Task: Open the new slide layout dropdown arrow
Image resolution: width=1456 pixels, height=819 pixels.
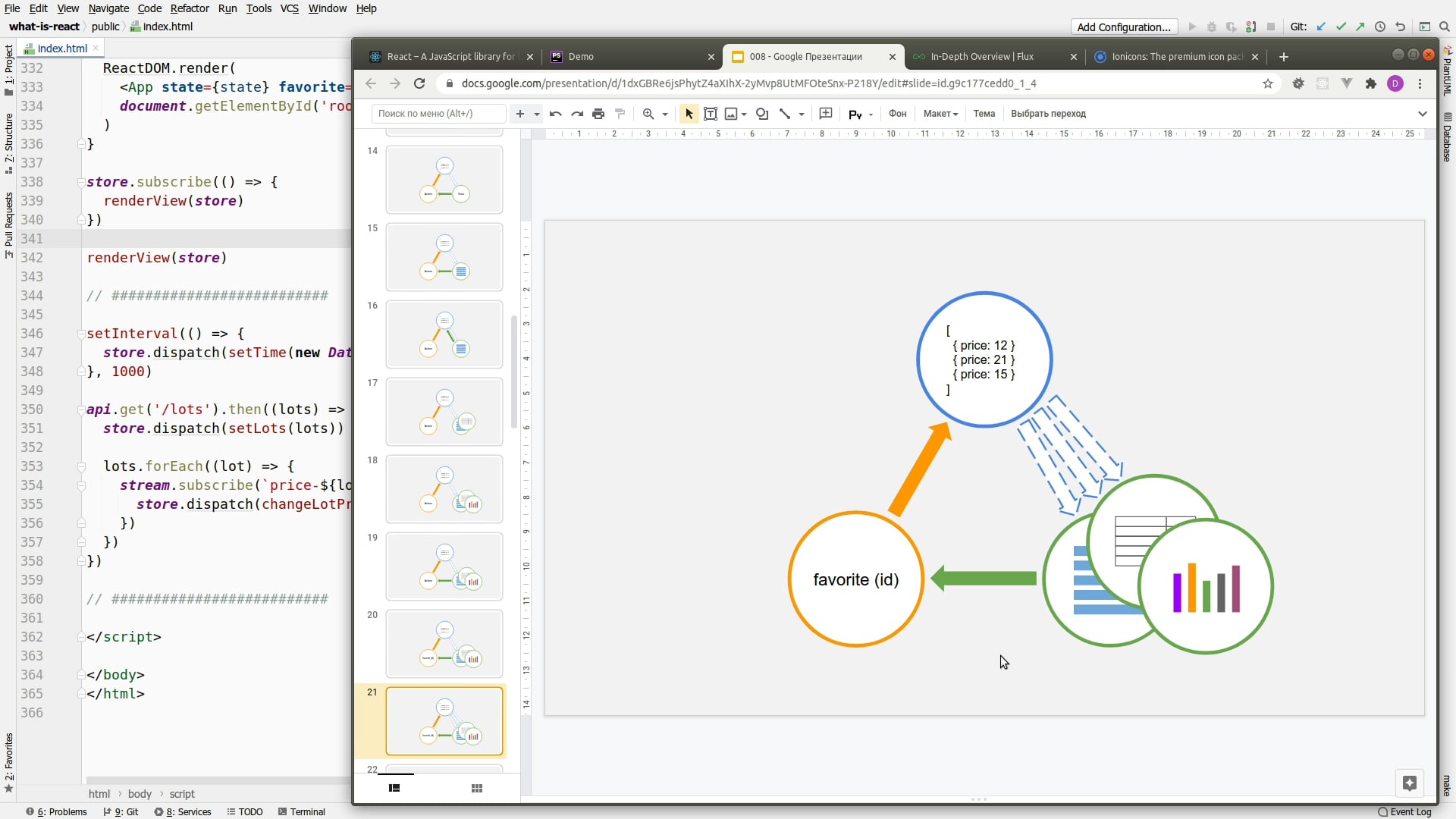Action: click(x=537, y=114)
